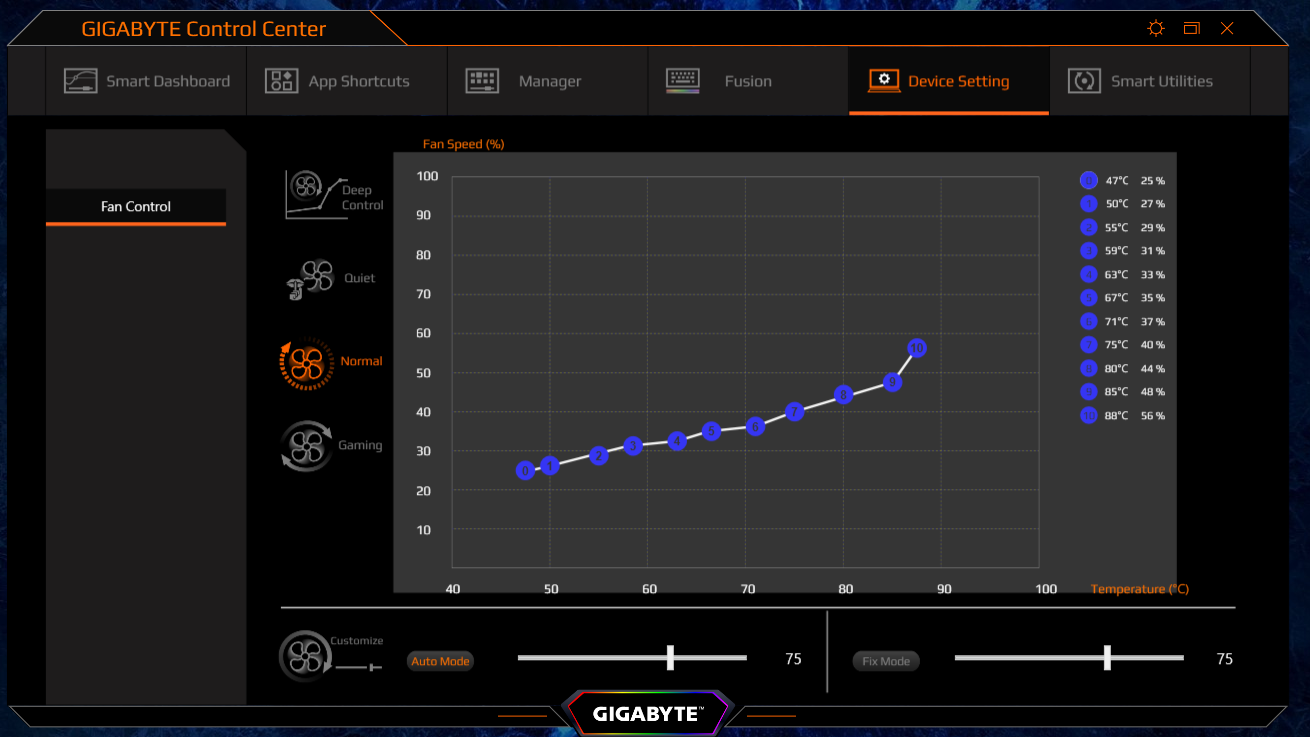
Task: Click curve point 9 on the graph
Action: point(893,382)
